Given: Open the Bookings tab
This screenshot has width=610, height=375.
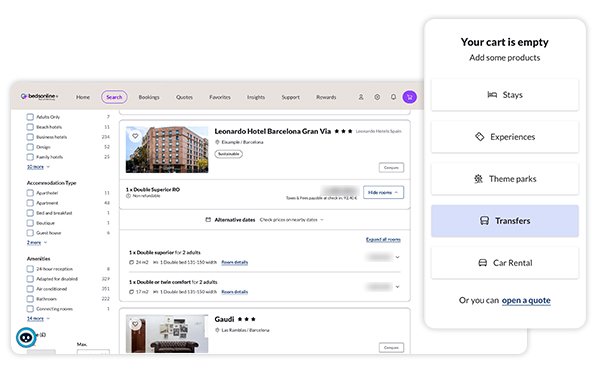Looking at the screenshot, I should 149,97.
